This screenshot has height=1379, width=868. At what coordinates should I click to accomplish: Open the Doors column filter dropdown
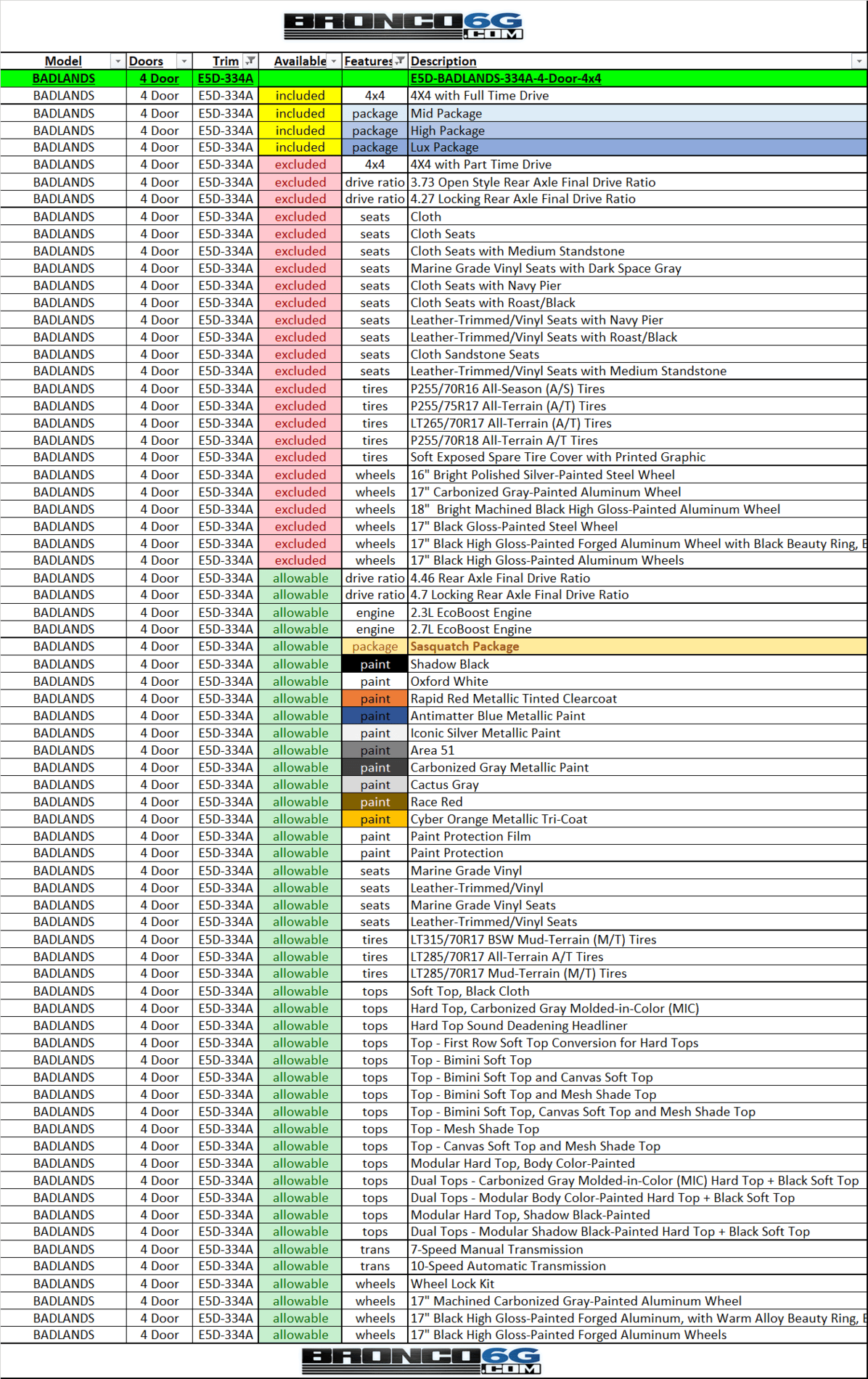[x=184, y=62]
